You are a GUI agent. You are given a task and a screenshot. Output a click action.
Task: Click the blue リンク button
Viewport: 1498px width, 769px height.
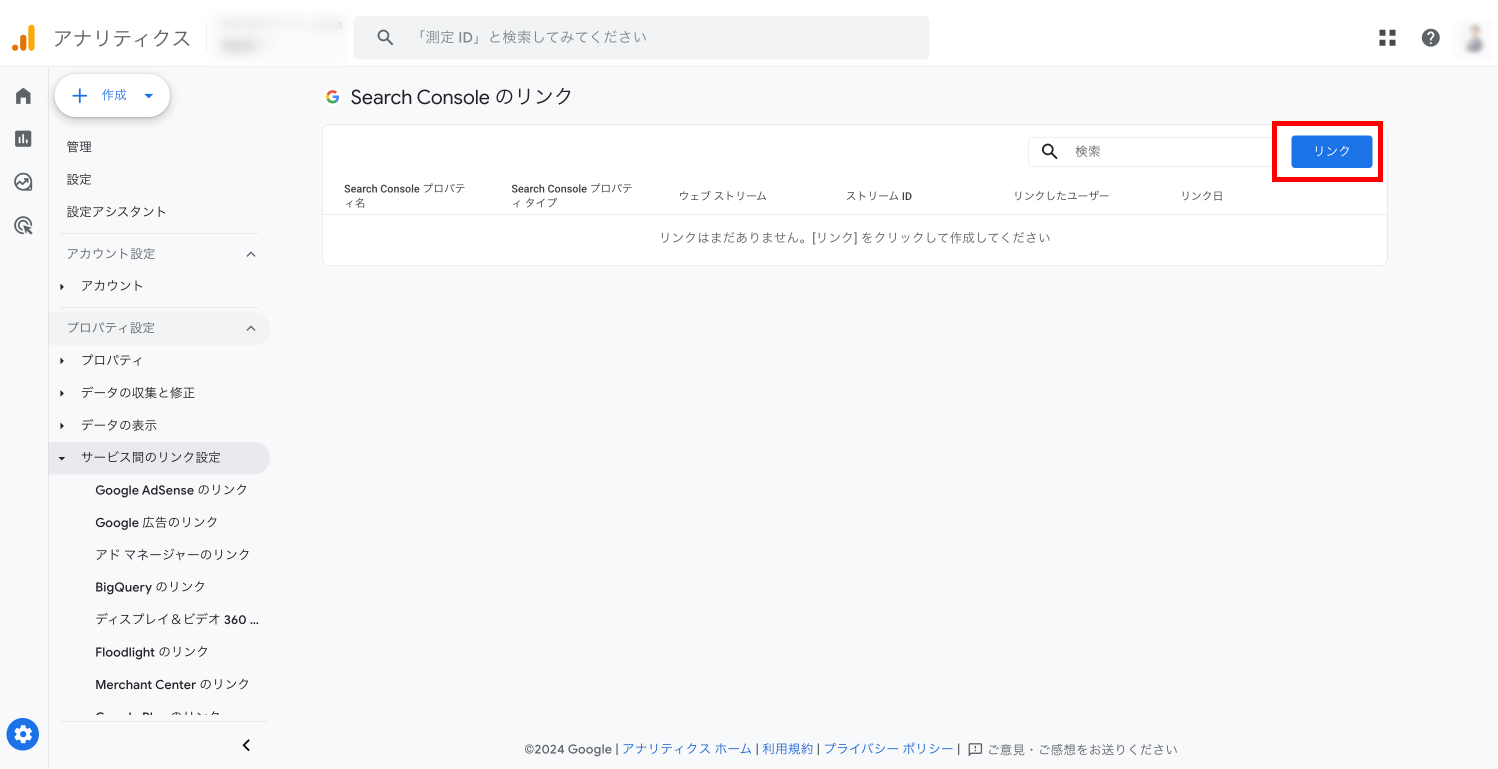click(1331, 151)
